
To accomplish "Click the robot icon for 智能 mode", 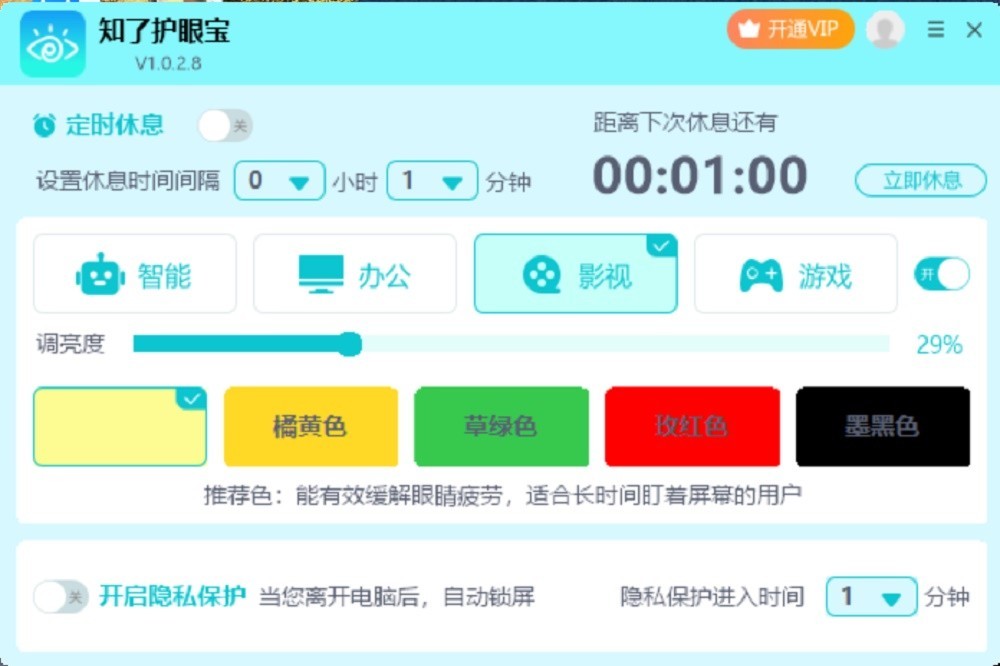I will (100, 274).
